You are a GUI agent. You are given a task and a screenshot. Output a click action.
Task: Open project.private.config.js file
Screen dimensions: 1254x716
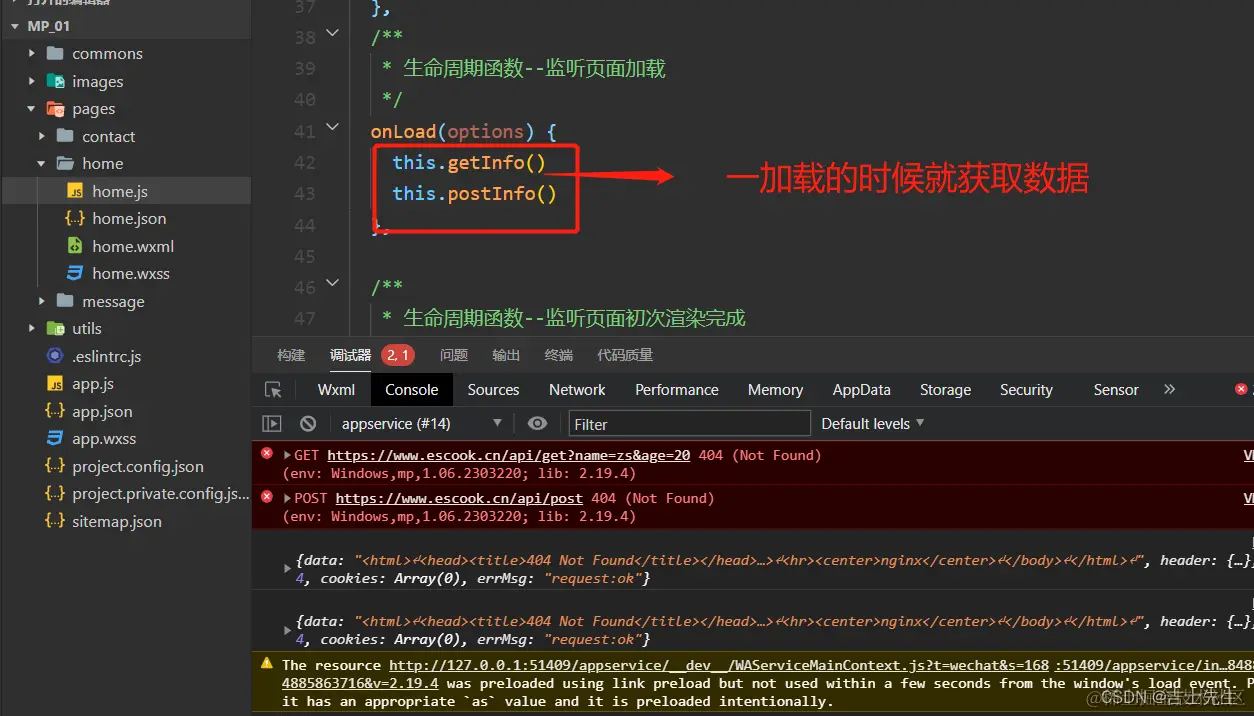click(160, 494)
